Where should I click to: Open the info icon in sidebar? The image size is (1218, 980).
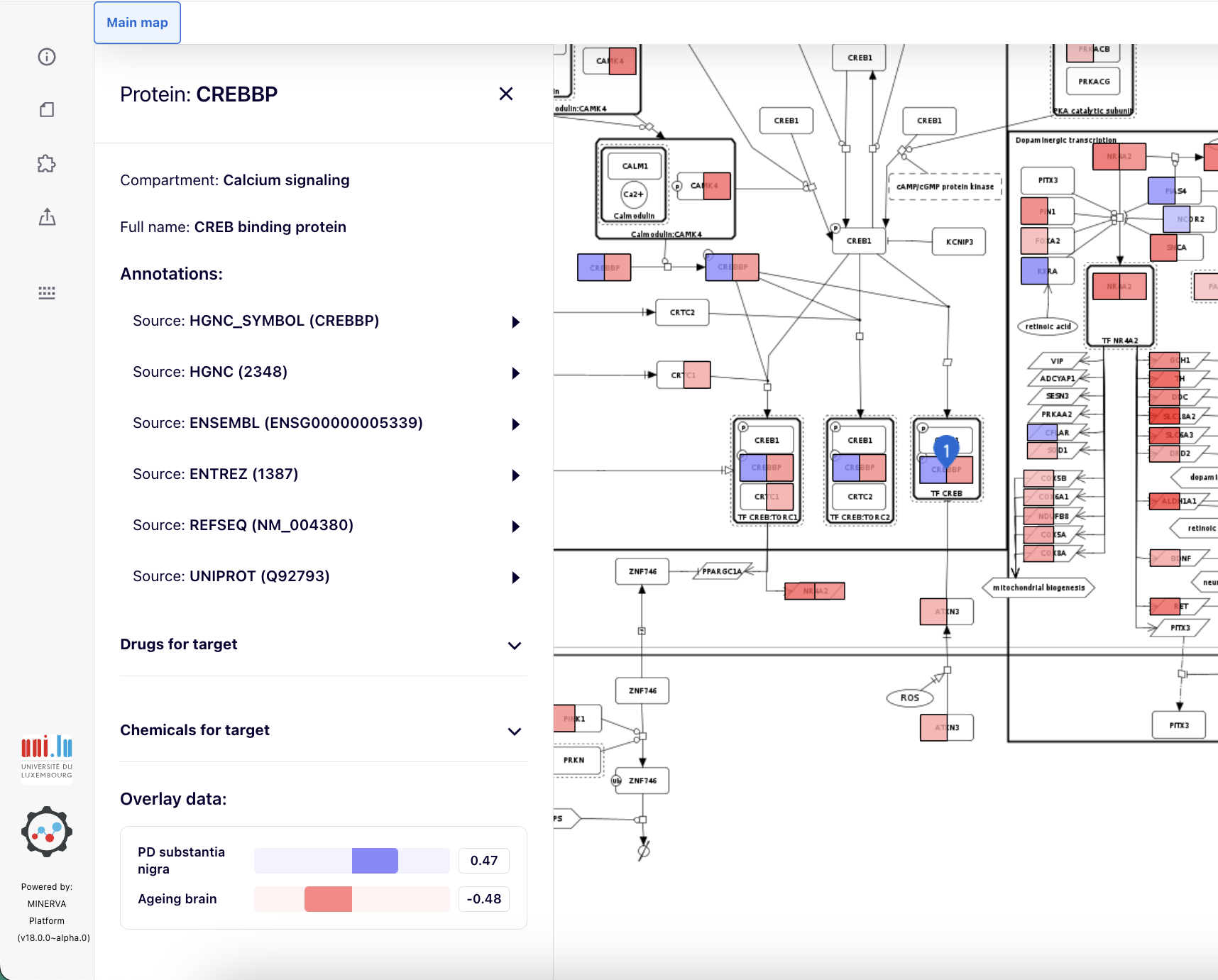(x=47, y=57)
